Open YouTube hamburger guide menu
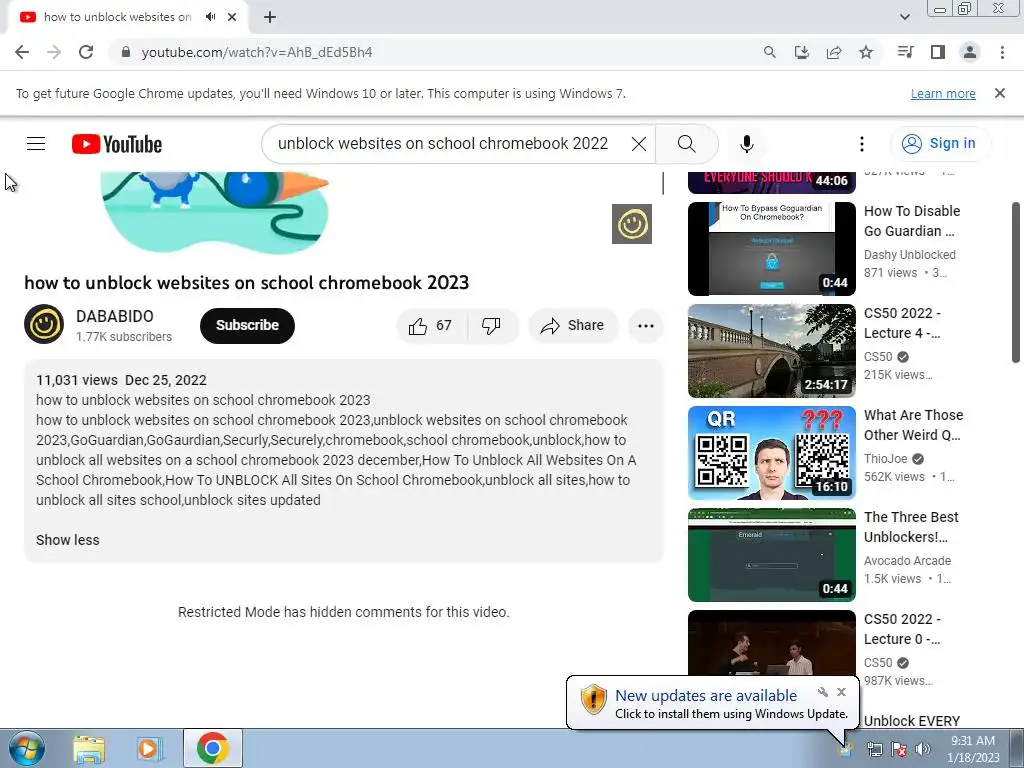Screen dimensions: 1024x768 click(x=36, y=144)
